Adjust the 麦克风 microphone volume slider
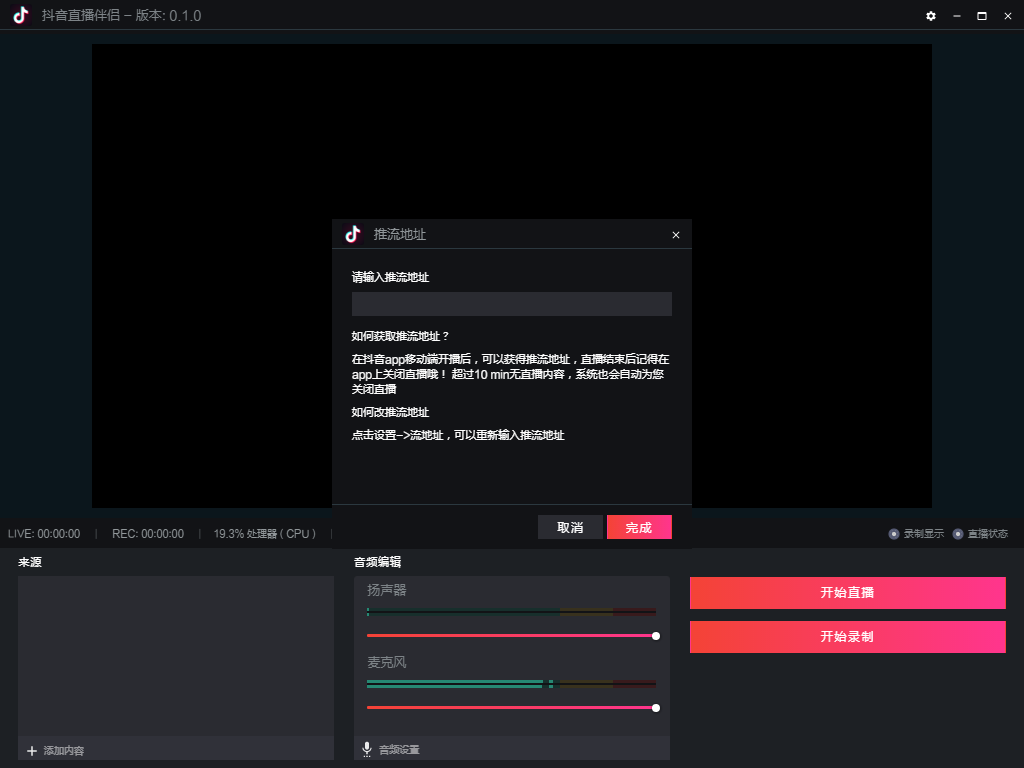This screenshot has width=1024, height=768. pyautogui.click(x=655, y=707)
